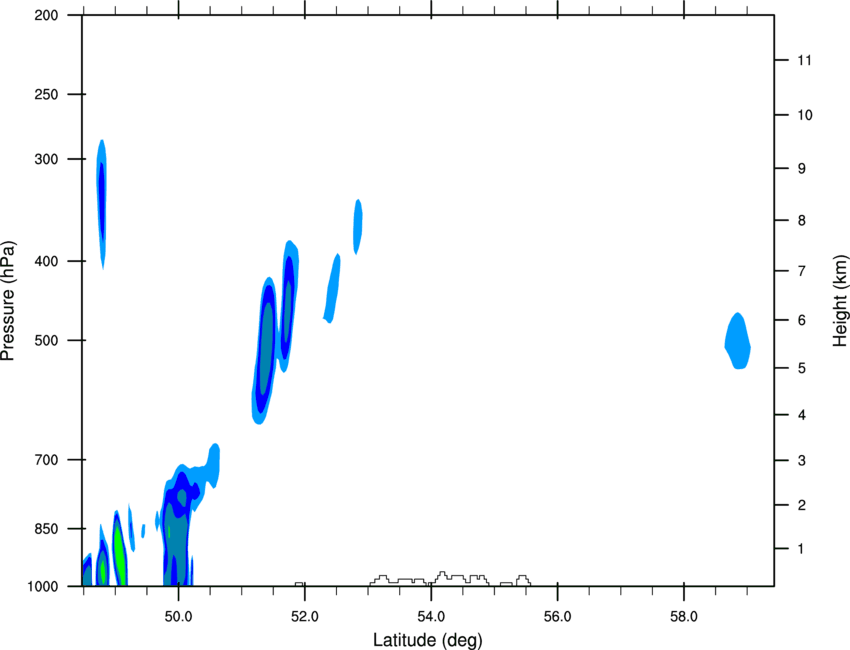The image size is (850, 650).
Task: Pick the 9 km height label
Action: pyautogui.click(x=802, y=169)
